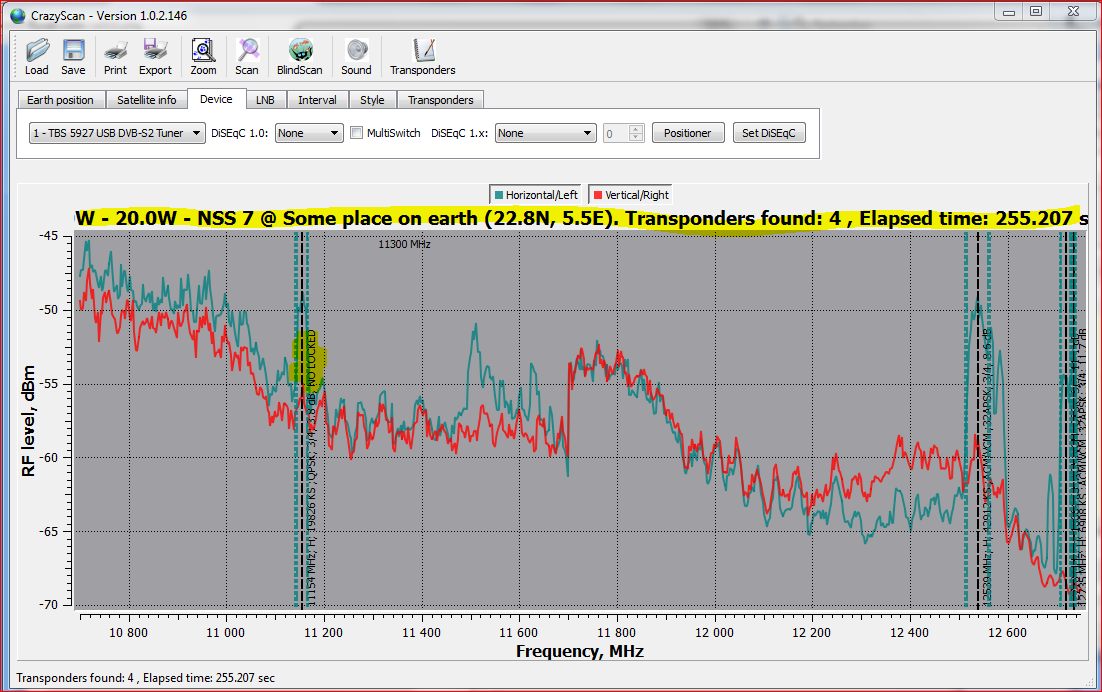Switch to the Earth position tab

(60, 100)
